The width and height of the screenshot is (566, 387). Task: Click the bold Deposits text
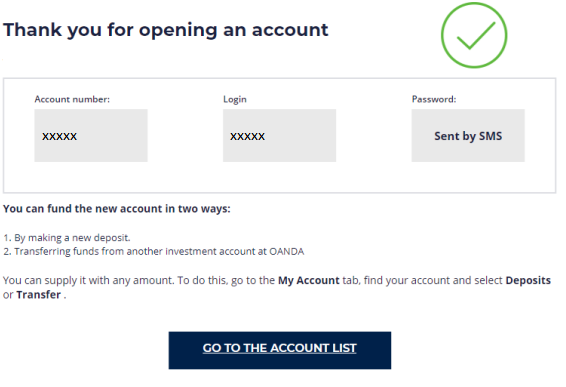tap(528, 281)
